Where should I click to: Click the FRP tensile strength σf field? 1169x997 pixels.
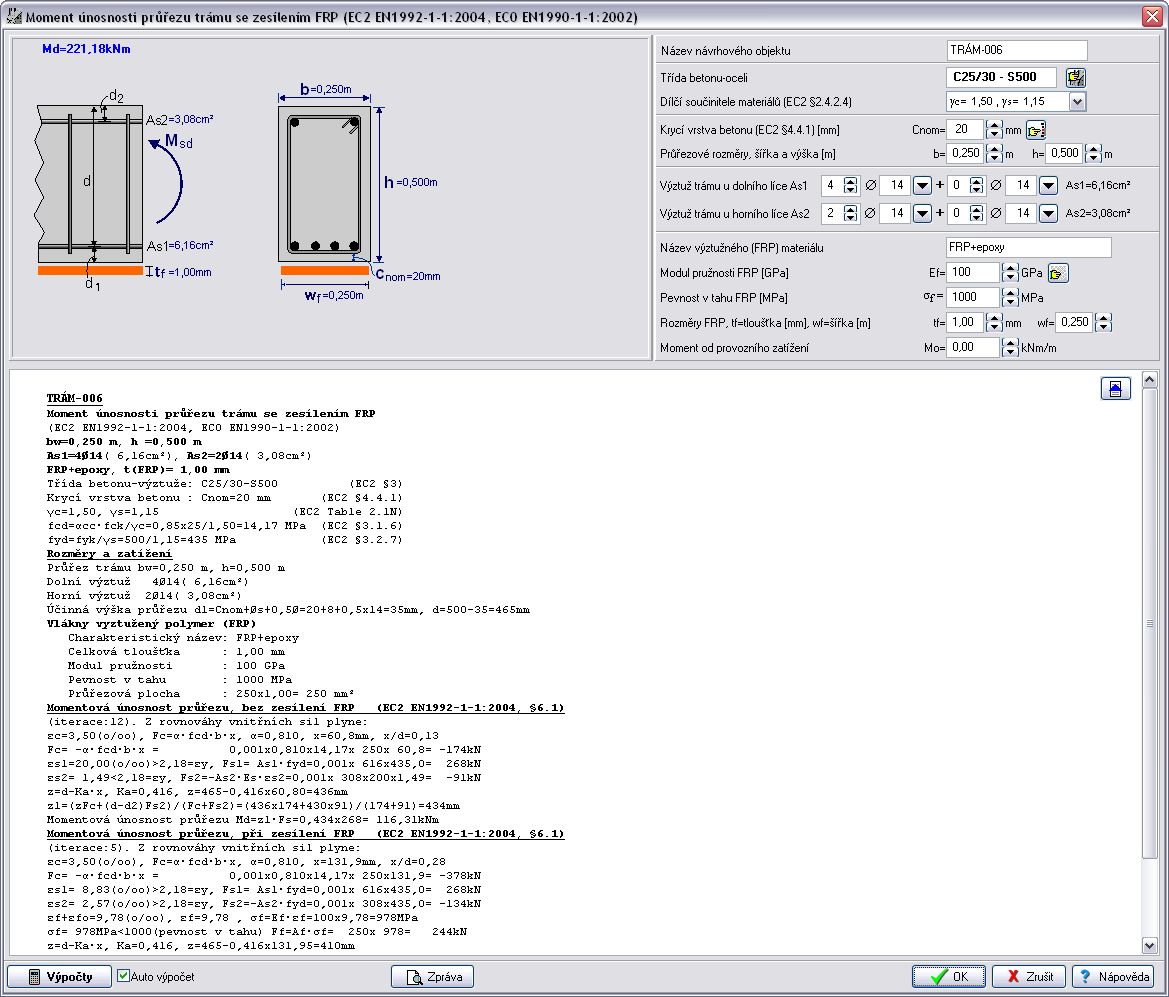(x=972, y=297)
